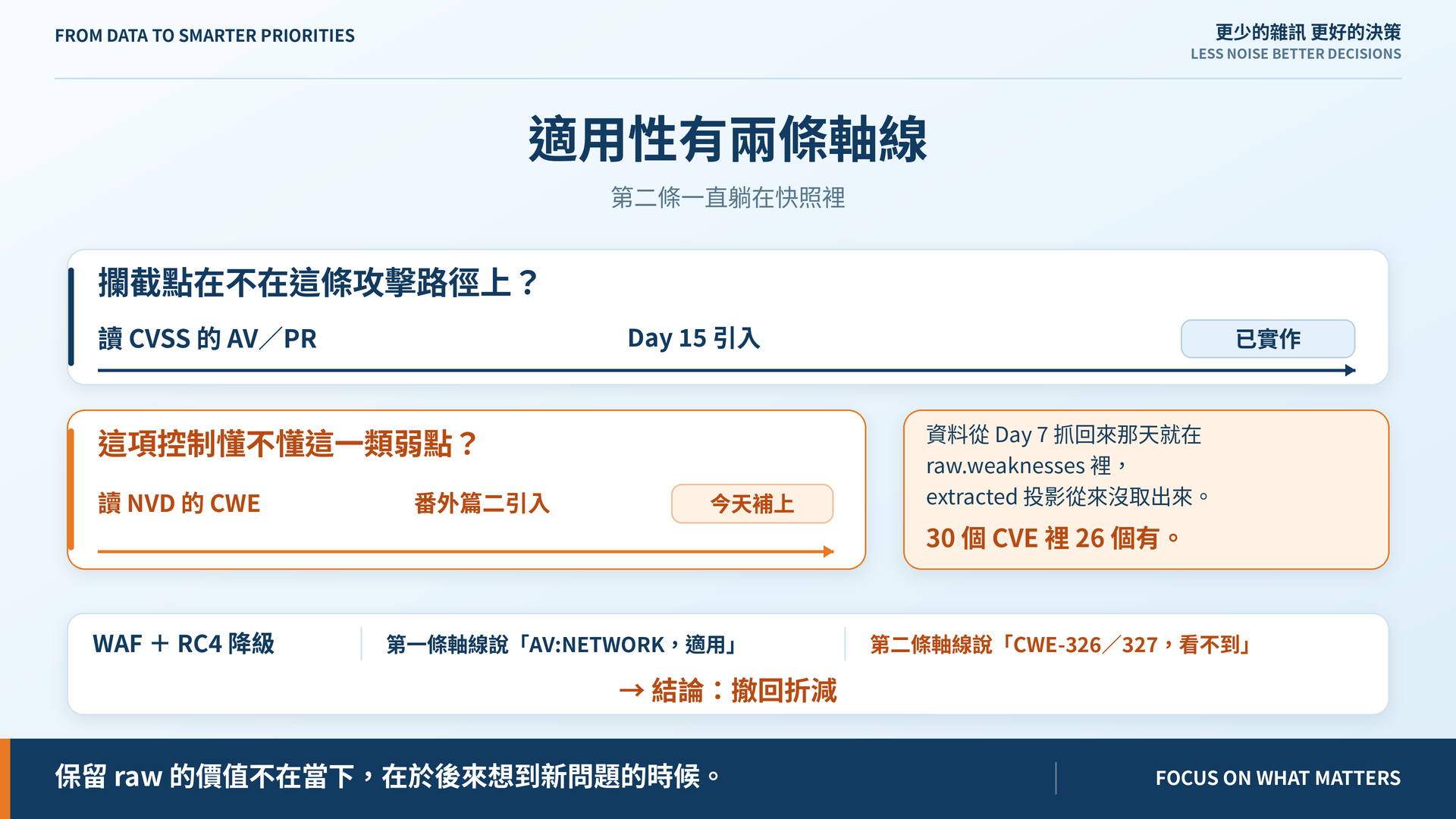Click the subtitle 第二條一直躺在快照裡
This screenshot has height=819, width=1456.
(728, 198)
